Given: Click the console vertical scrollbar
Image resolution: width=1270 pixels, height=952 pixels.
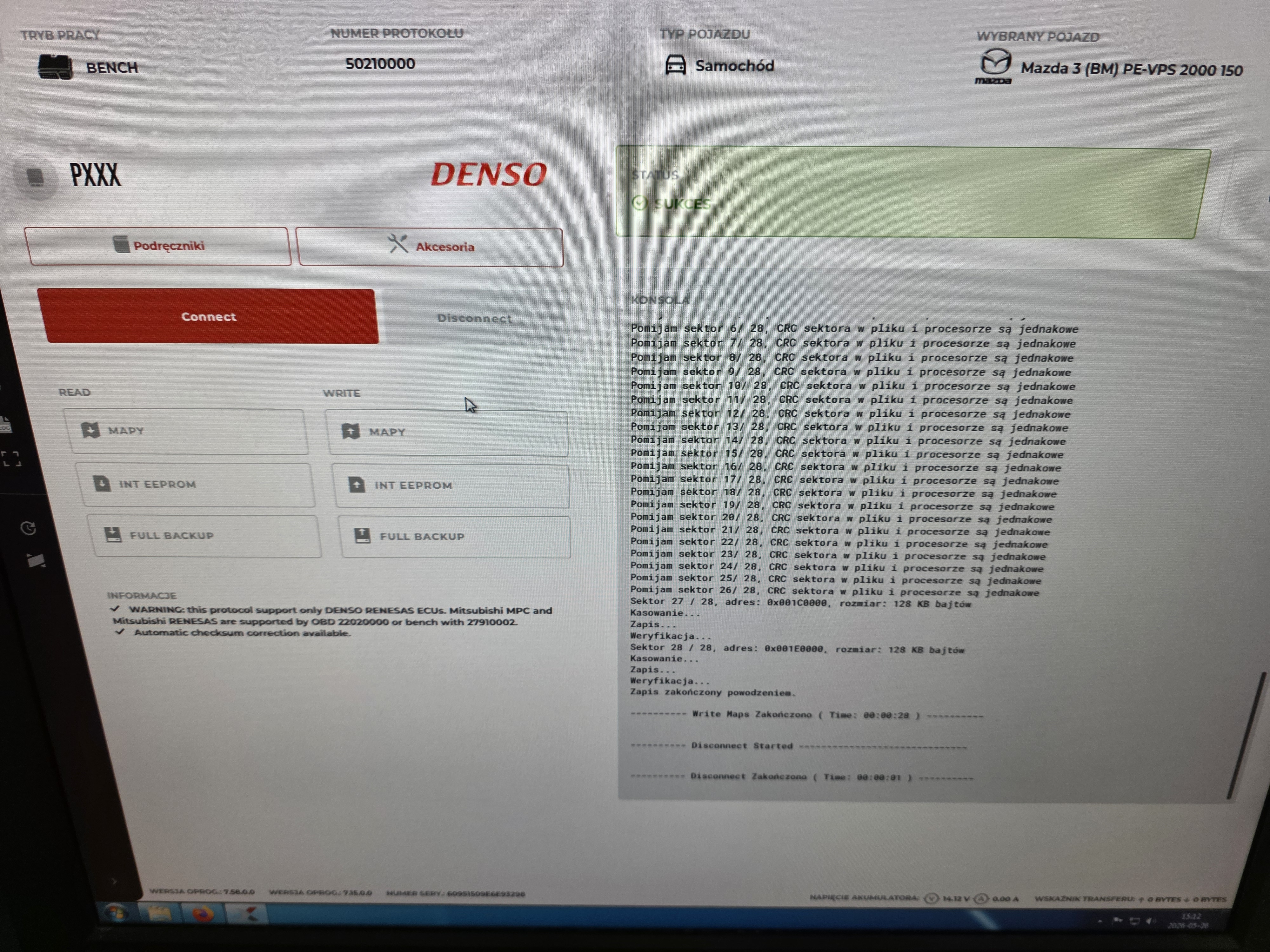Looking at the screenshot, I should (x=1247, y=736).
